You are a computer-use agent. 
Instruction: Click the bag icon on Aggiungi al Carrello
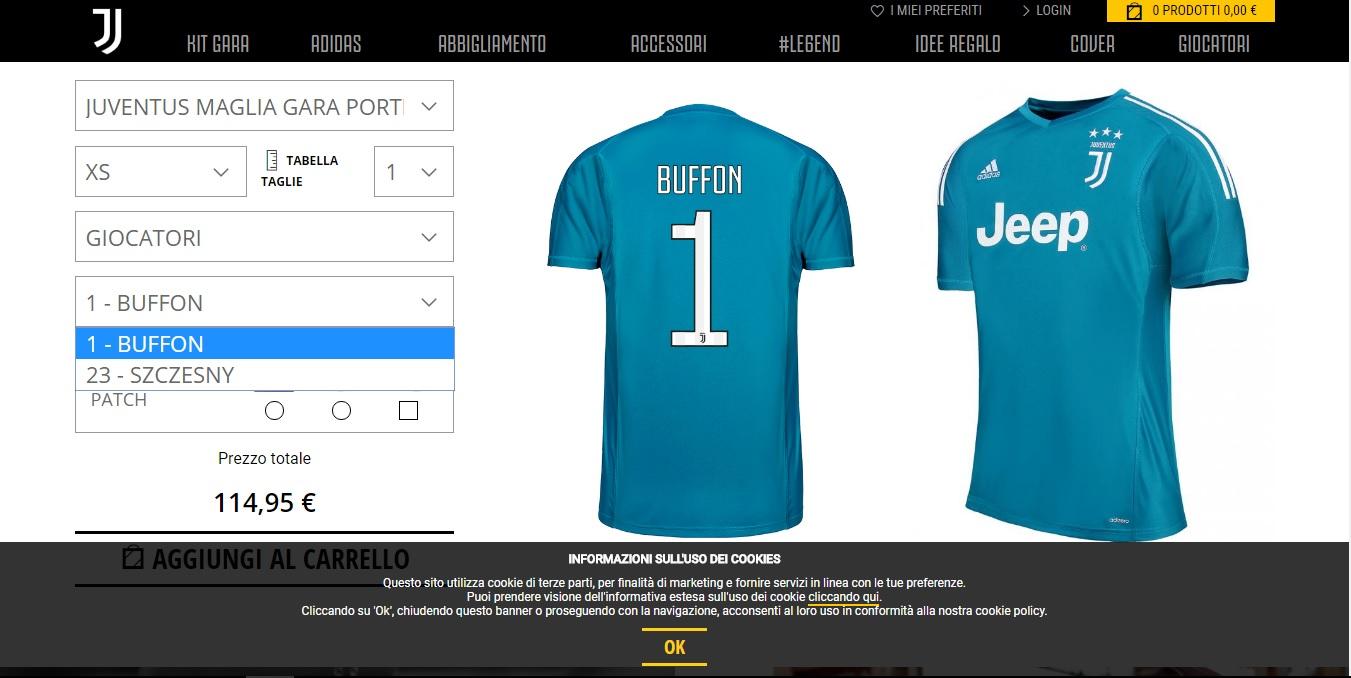click(x=133, y=557)
